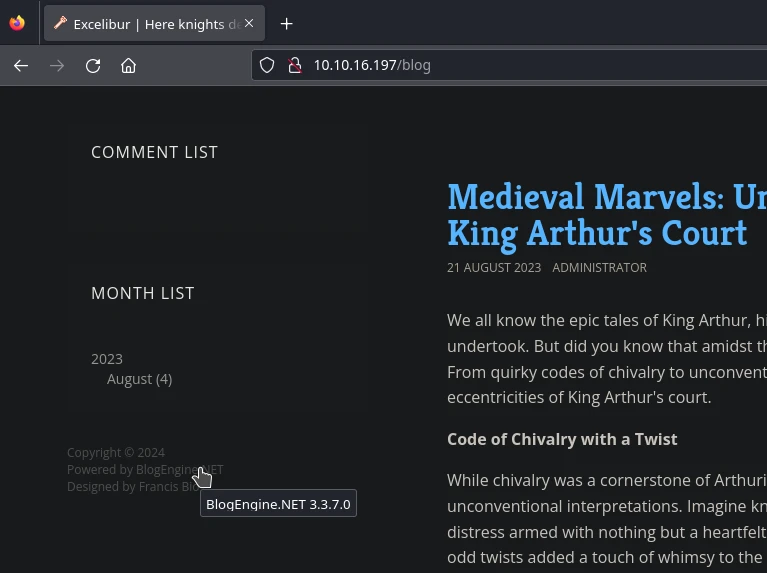Click the forward navigation arrow
This screenshot has width=767, height=573.
click(57, 65)
